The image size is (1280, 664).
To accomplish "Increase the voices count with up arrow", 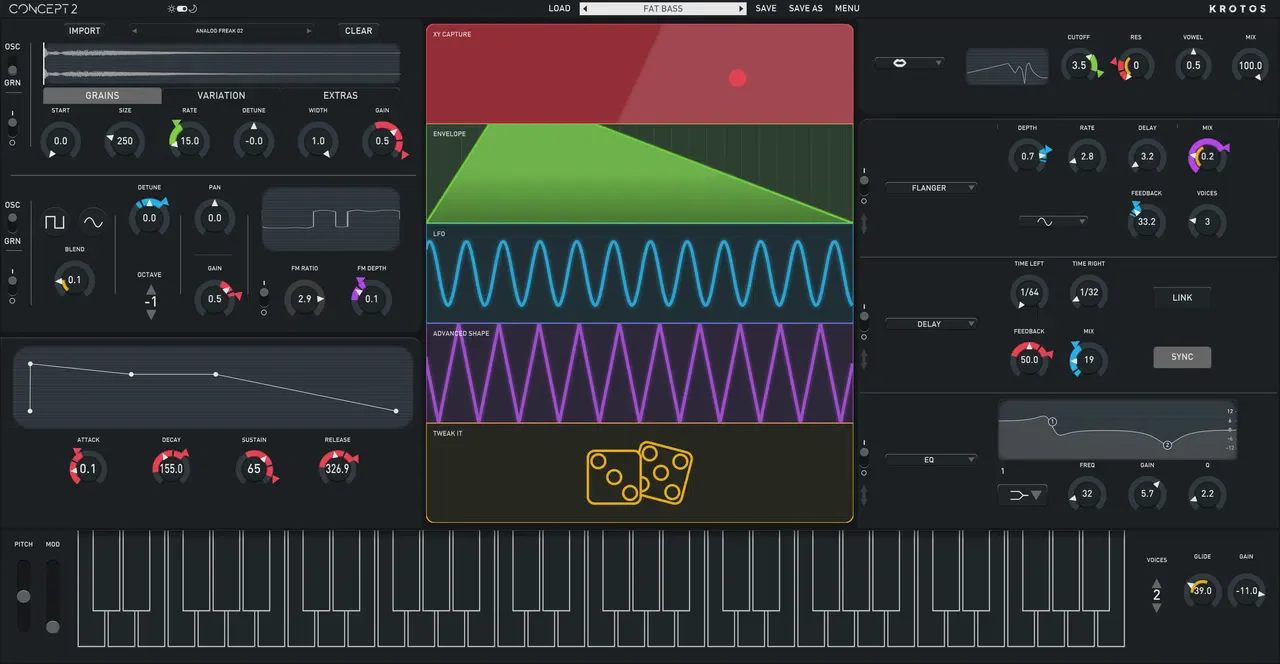I will click(1157, 582).
